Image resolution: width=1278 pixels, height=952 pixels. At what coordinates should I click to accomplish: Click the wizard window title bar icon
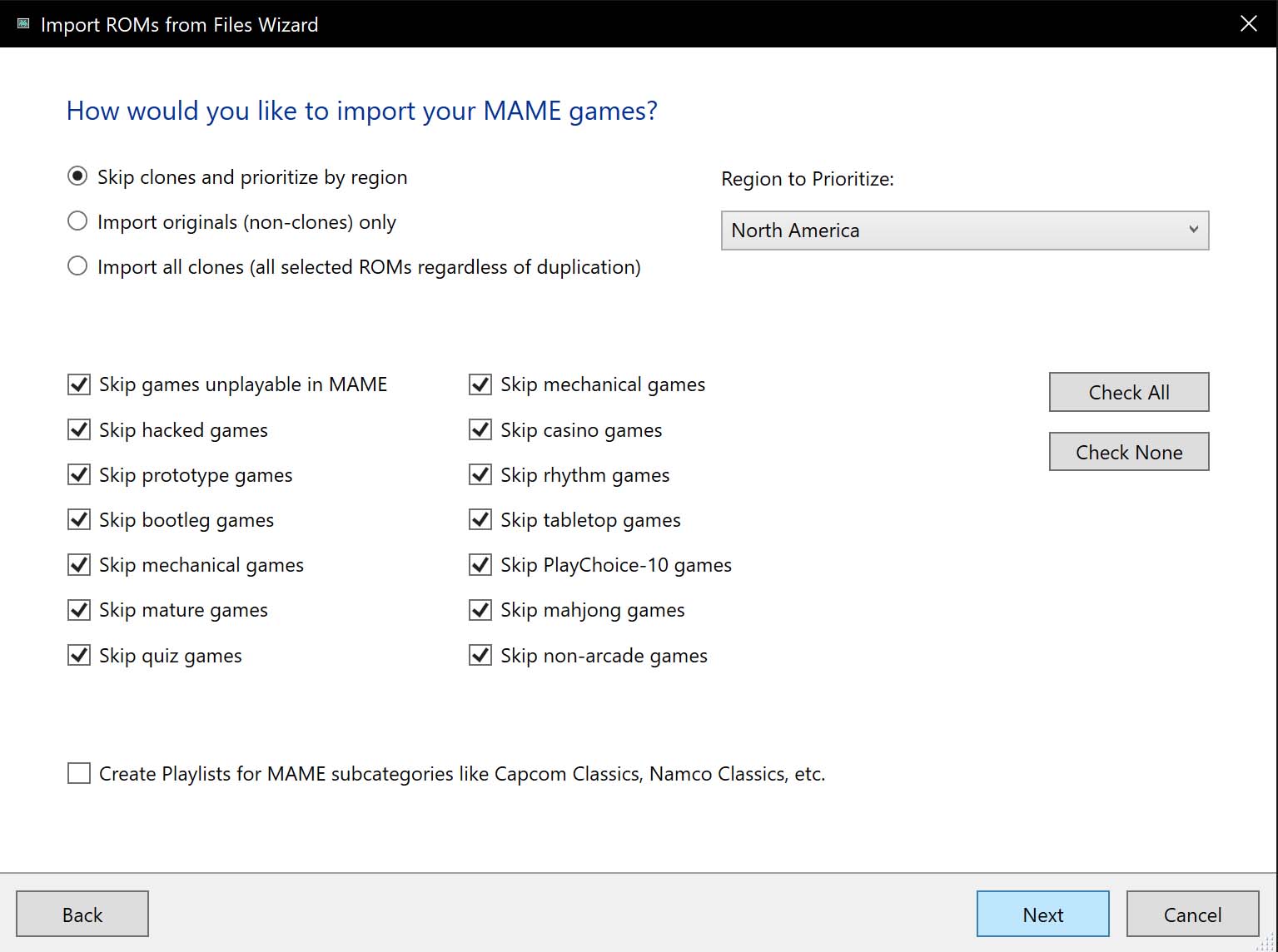pos(23,24)
